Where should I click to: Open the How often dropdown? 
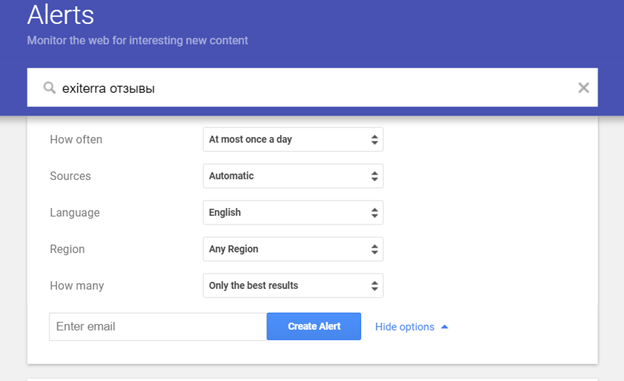pos(293,139)
